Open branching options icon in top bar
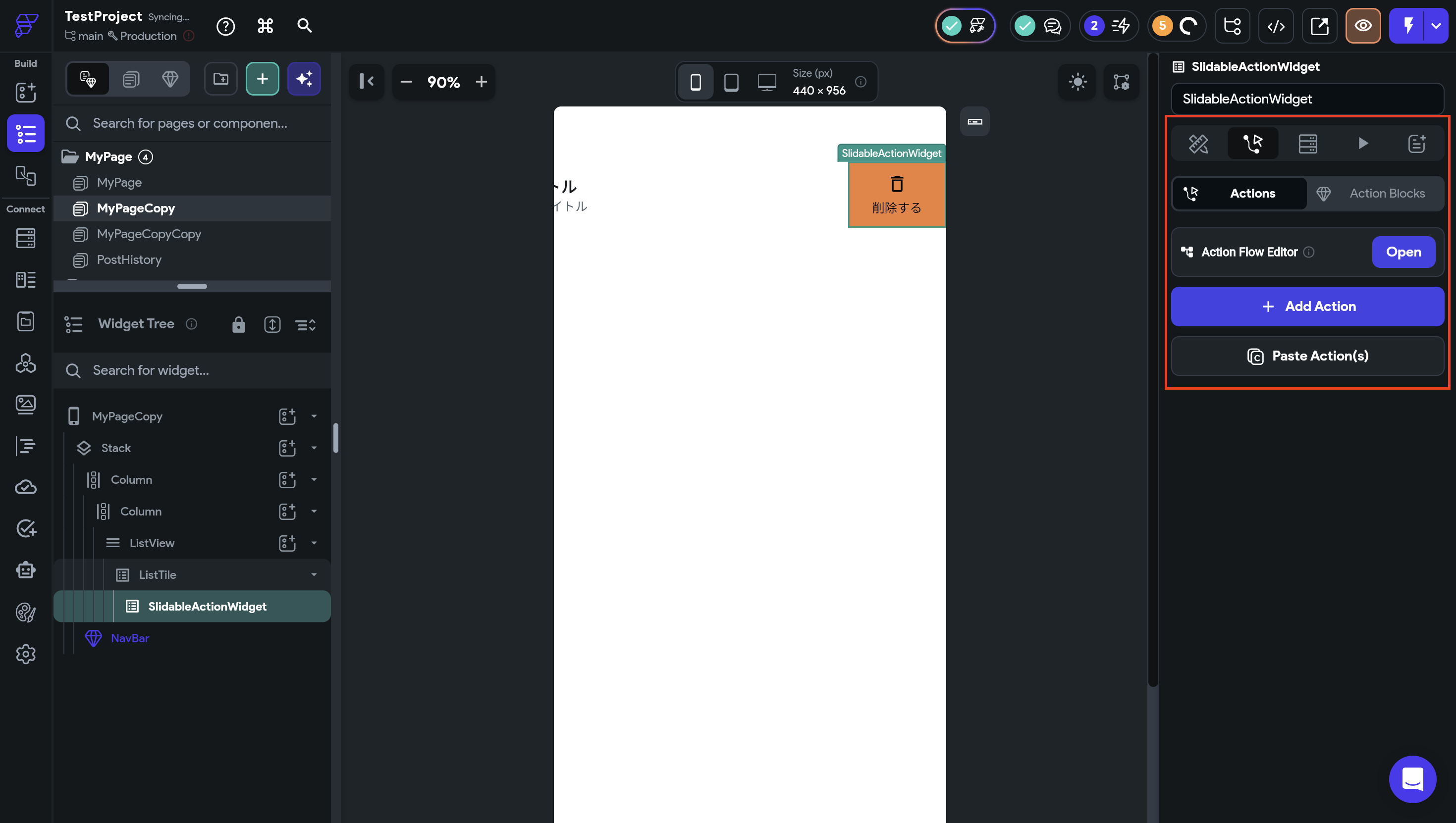Viewport: 1456px width, 823px height. tap(1232, 26)
